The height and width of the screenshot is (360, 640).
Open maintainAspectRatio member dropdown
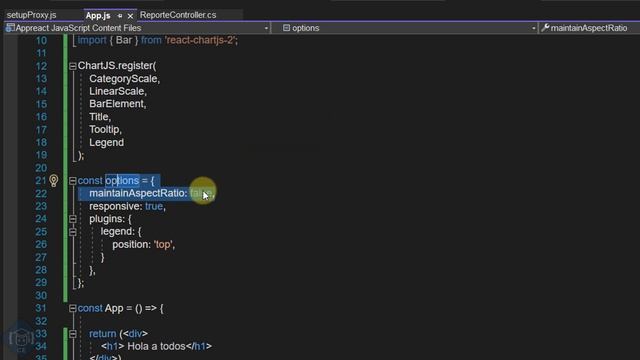coord(589,28)
